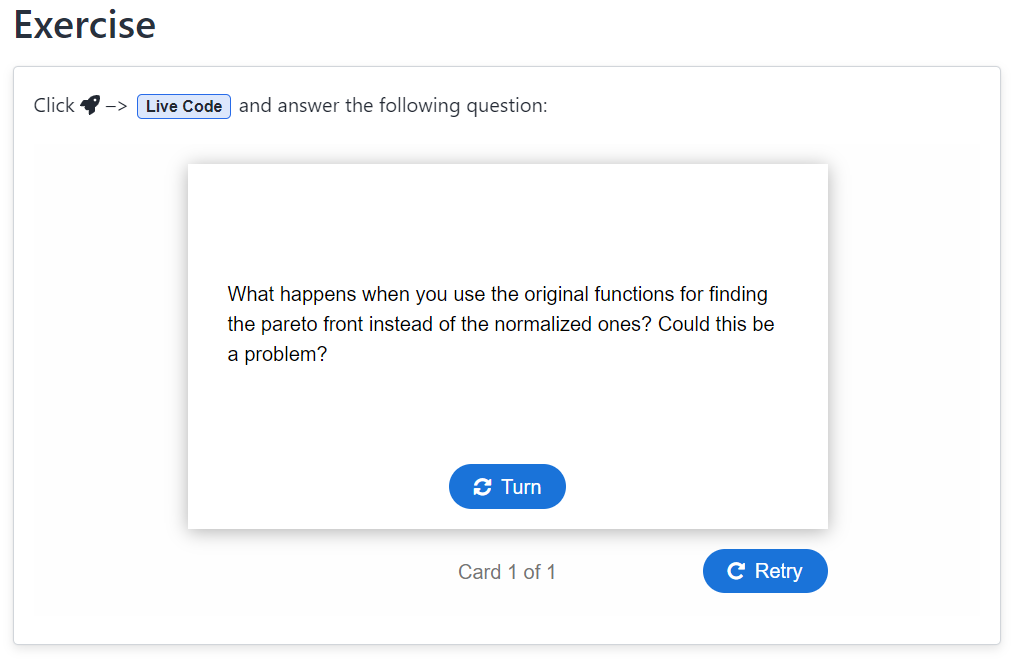Screen dimensions: 1024x664
Task: Click 'a problem?' on the flashcard's last line
Action: pyautogui.click(x=278, y=354)
